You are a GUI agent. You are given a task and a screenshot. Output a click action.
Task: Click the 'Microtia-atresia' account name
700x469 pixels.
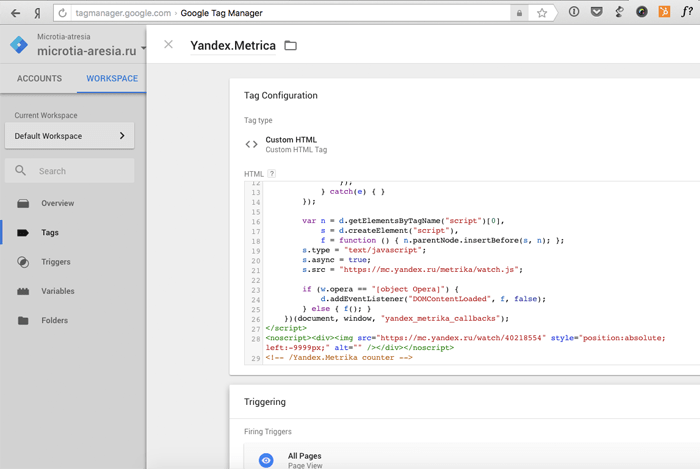64,37
